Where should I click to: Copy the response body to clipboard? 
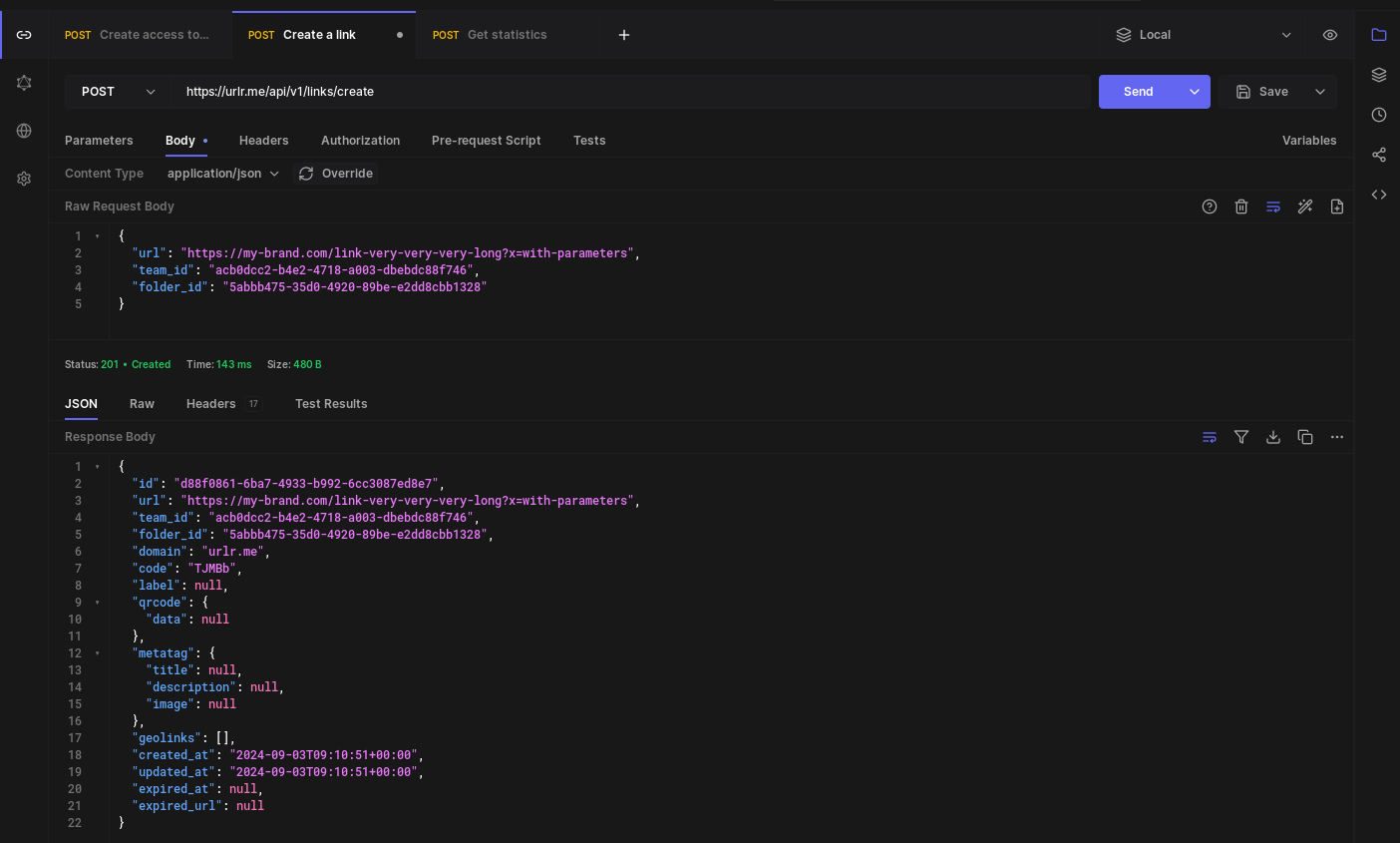pos(1305,437)
